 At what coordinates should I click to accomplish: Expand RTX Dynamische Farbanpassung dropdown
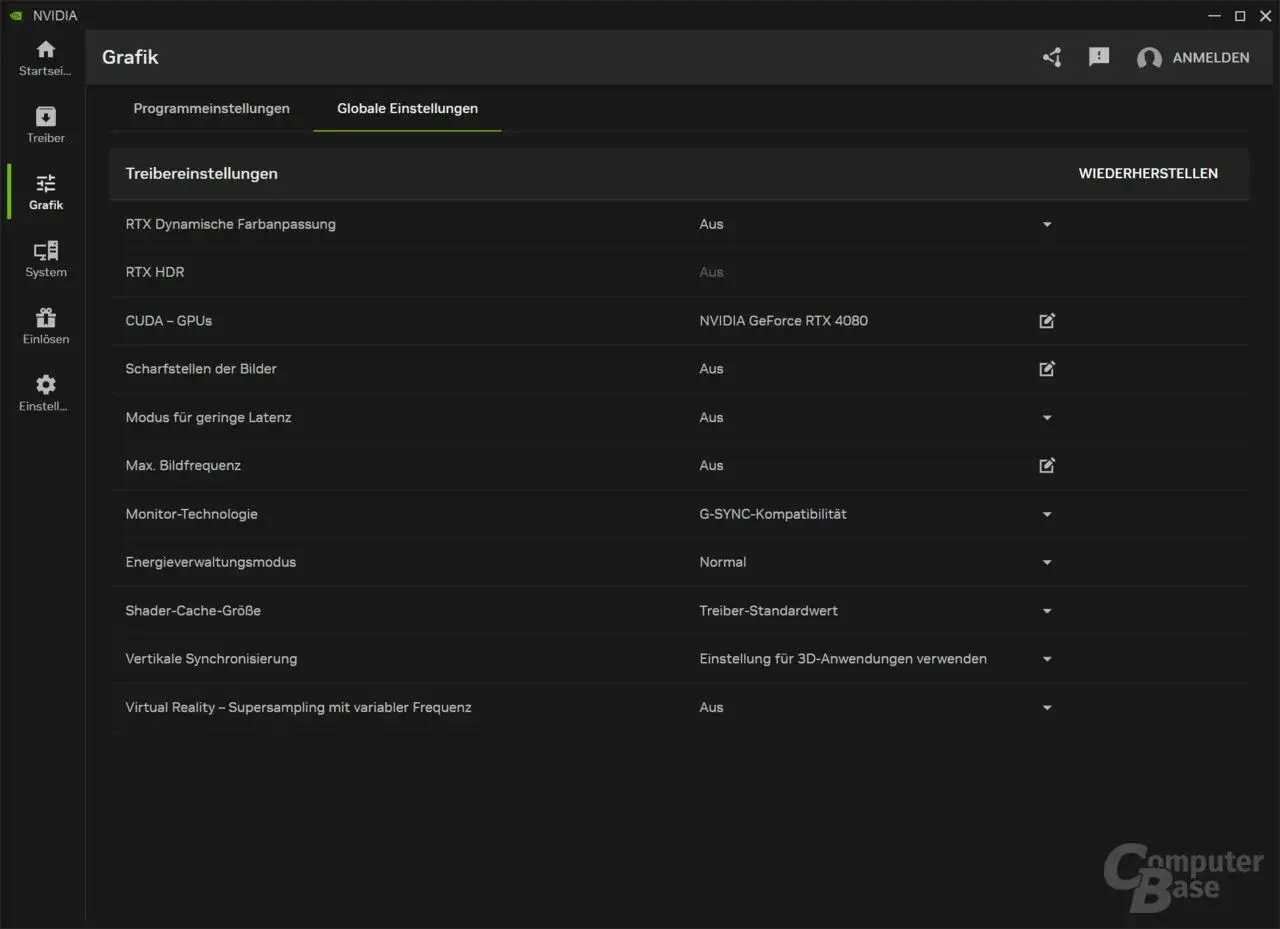coord(1047,225)
